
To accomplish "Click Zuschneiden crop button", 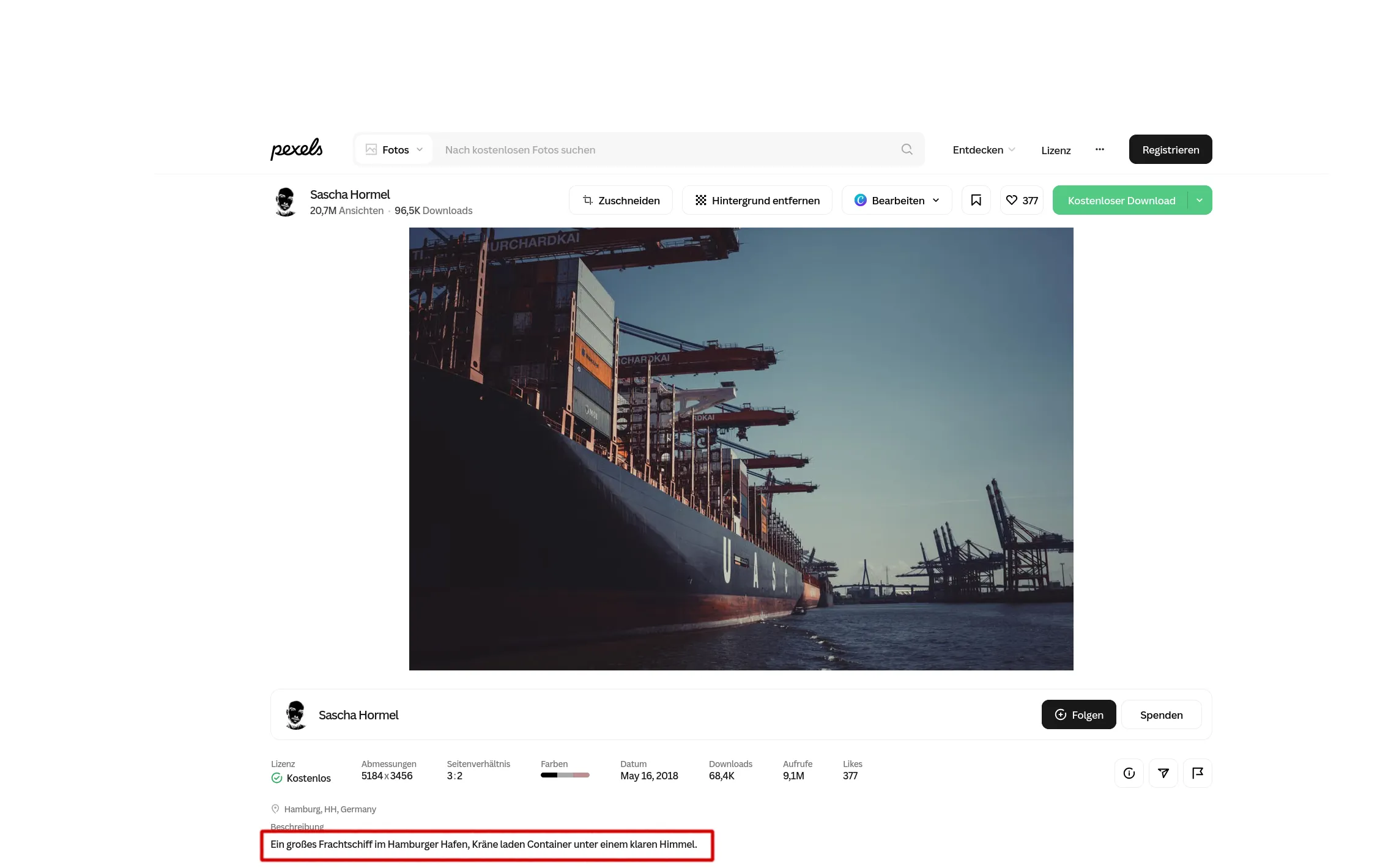I will [620, 200].
